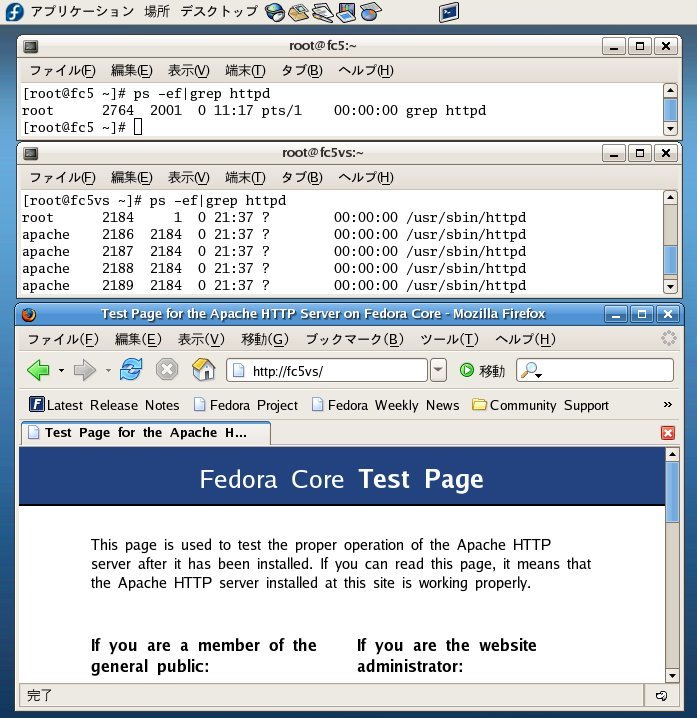Click the 完了 status bar text
The width and height of the screenshot is (697, 718).
[39, 696]
